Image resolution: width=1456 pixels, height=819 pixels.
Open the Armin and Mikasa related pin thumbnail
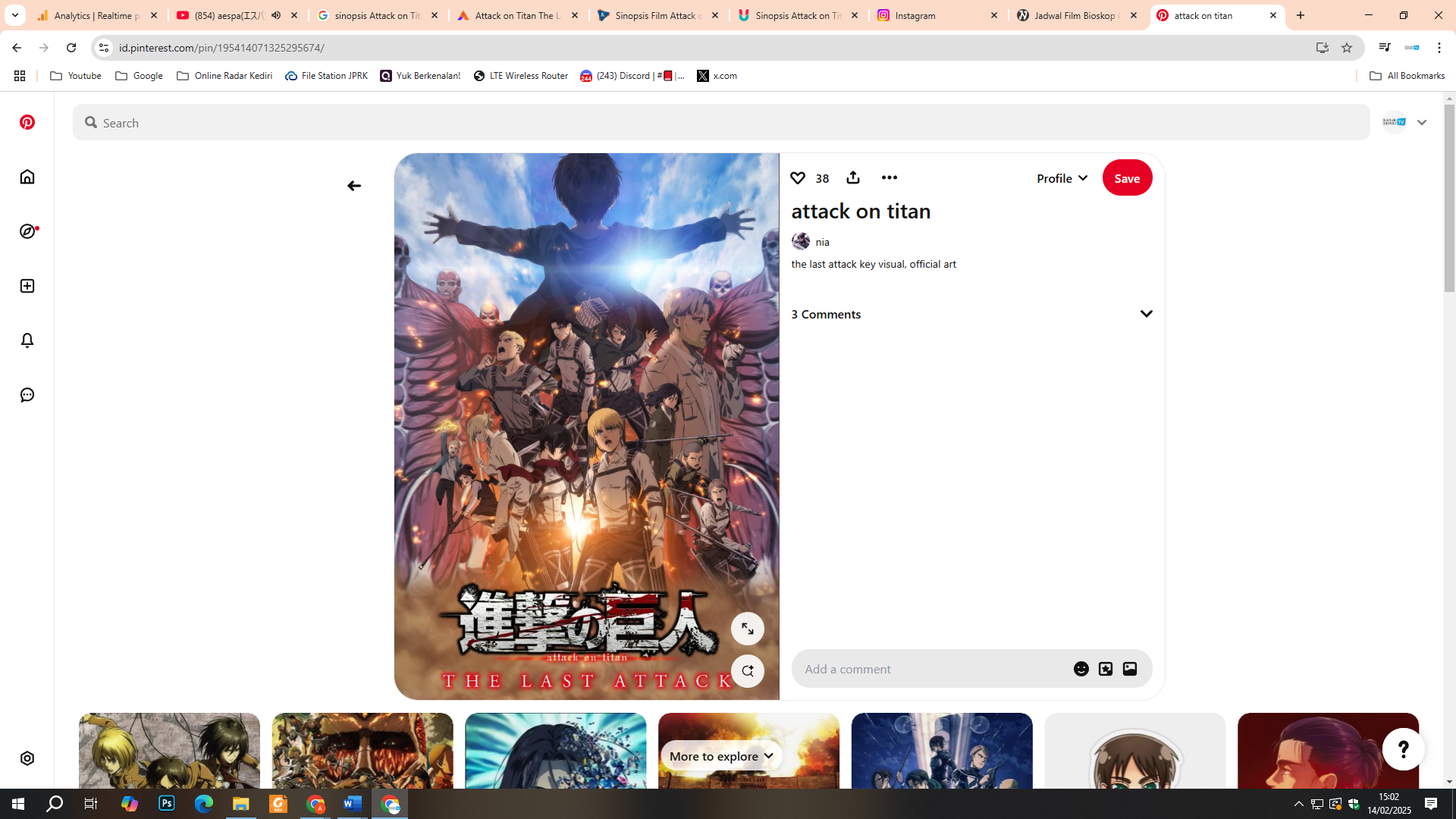coord(169,751)
